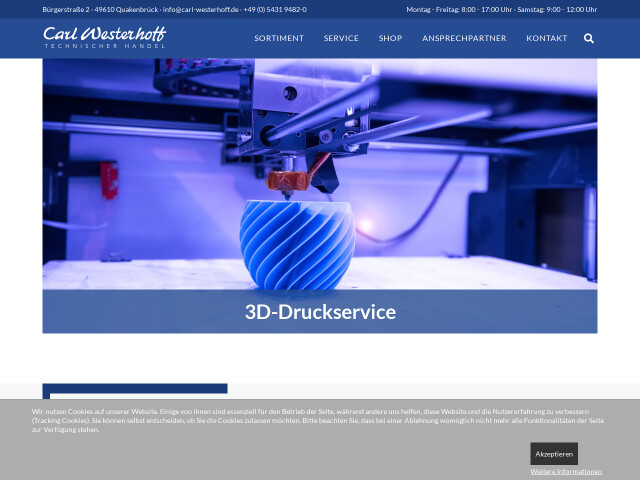Click the Carl Westerhoff logo
Image resolution: width=640 pixels, height=480 pixels.
pos(104,35)
